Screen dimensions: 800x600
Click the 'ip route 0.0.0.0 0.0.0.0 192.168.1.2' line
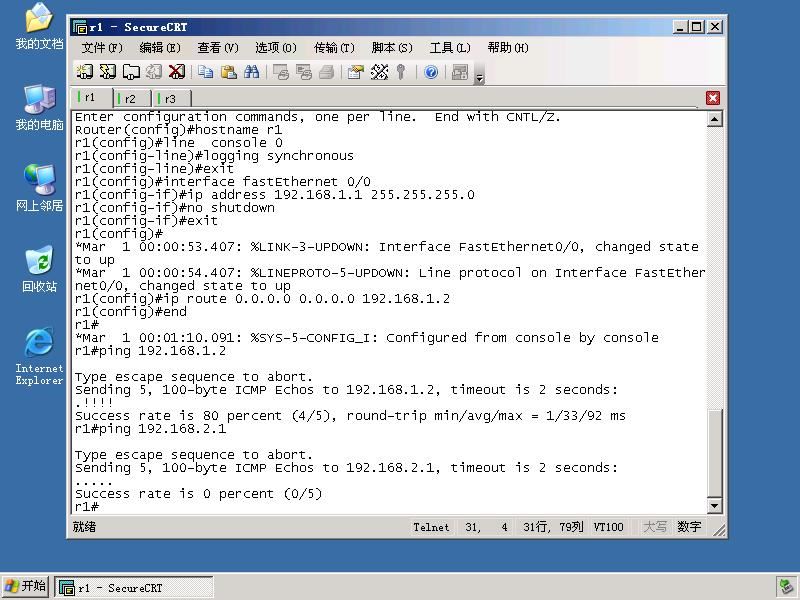(262, 298)
